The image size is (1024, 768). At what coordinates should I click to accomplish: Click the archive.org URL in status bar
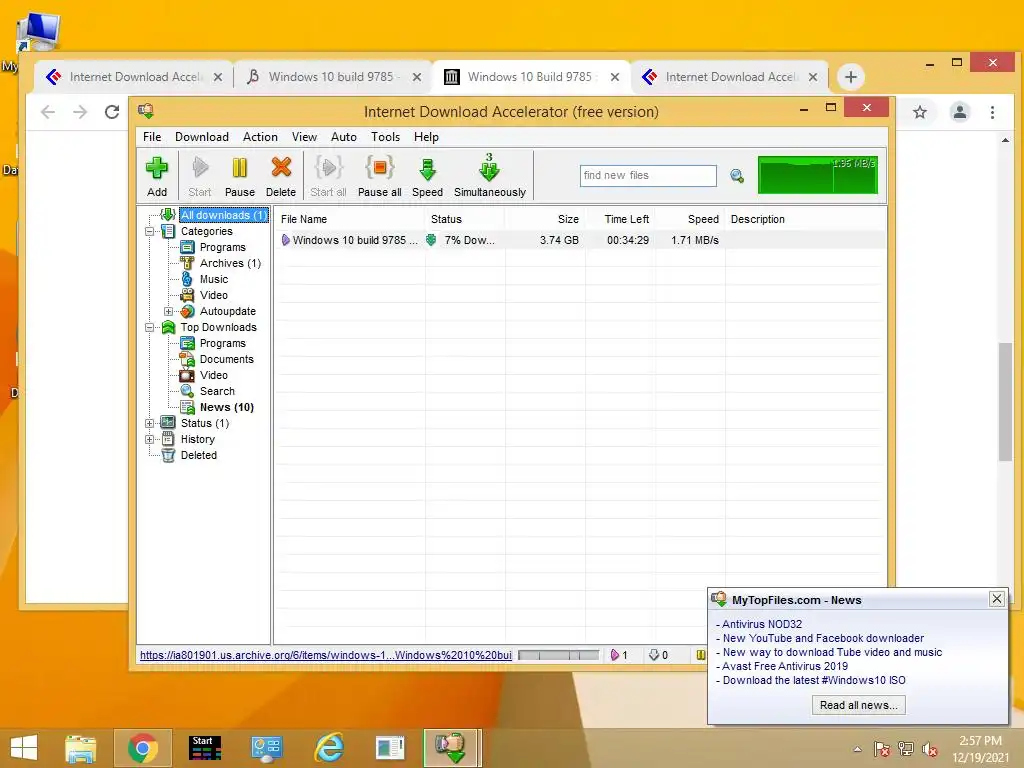coord(326,655)
